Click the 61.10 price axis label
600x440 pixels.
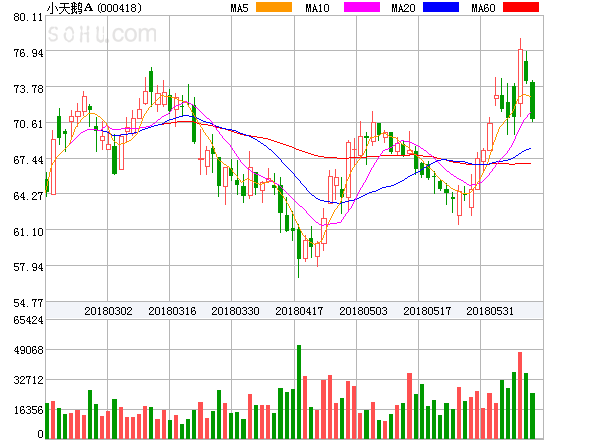(28, 232)
